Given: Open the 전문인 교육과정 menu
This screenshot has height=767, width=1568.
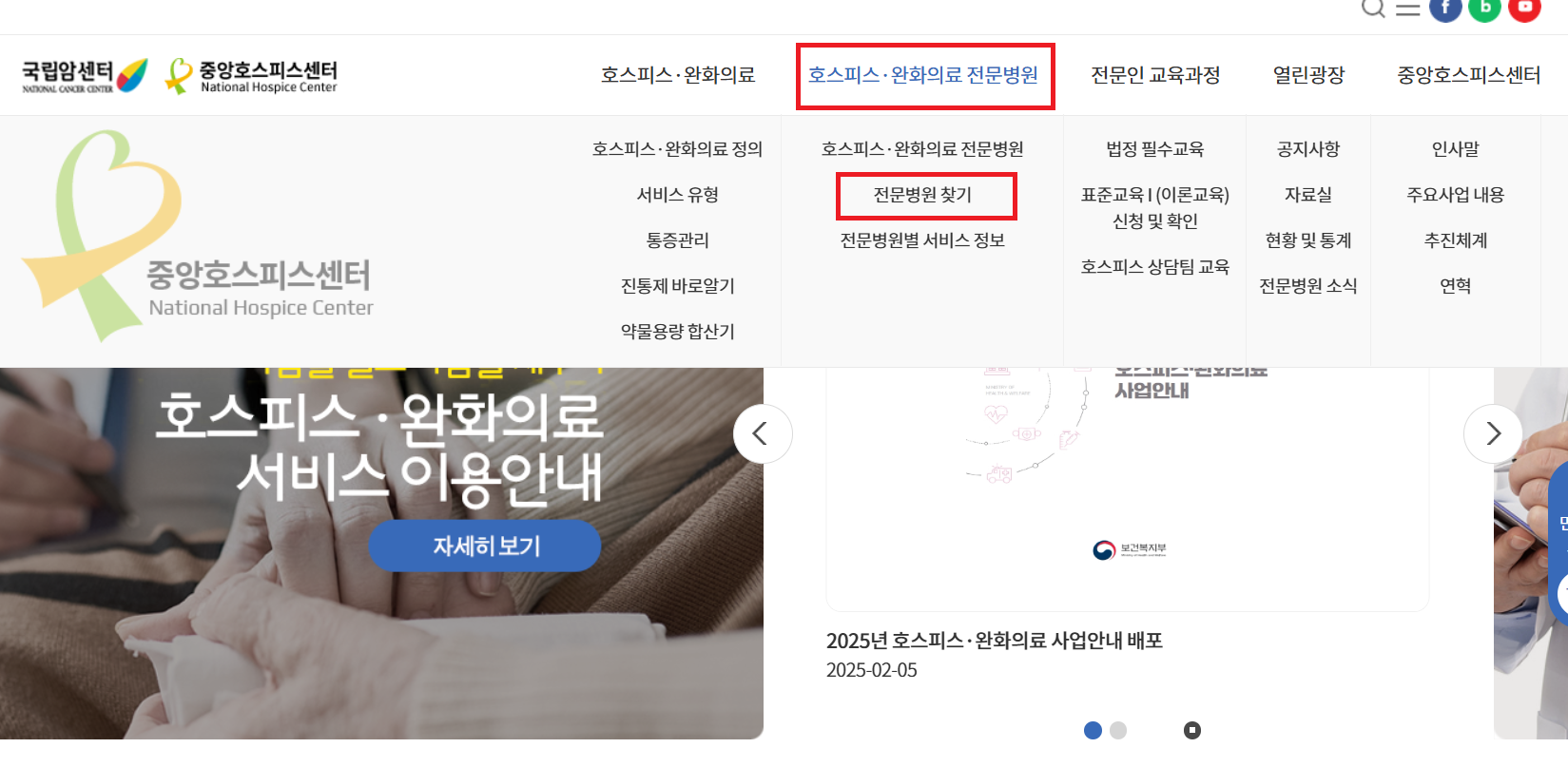Looking at the screenshot, I should (1155, 75).
